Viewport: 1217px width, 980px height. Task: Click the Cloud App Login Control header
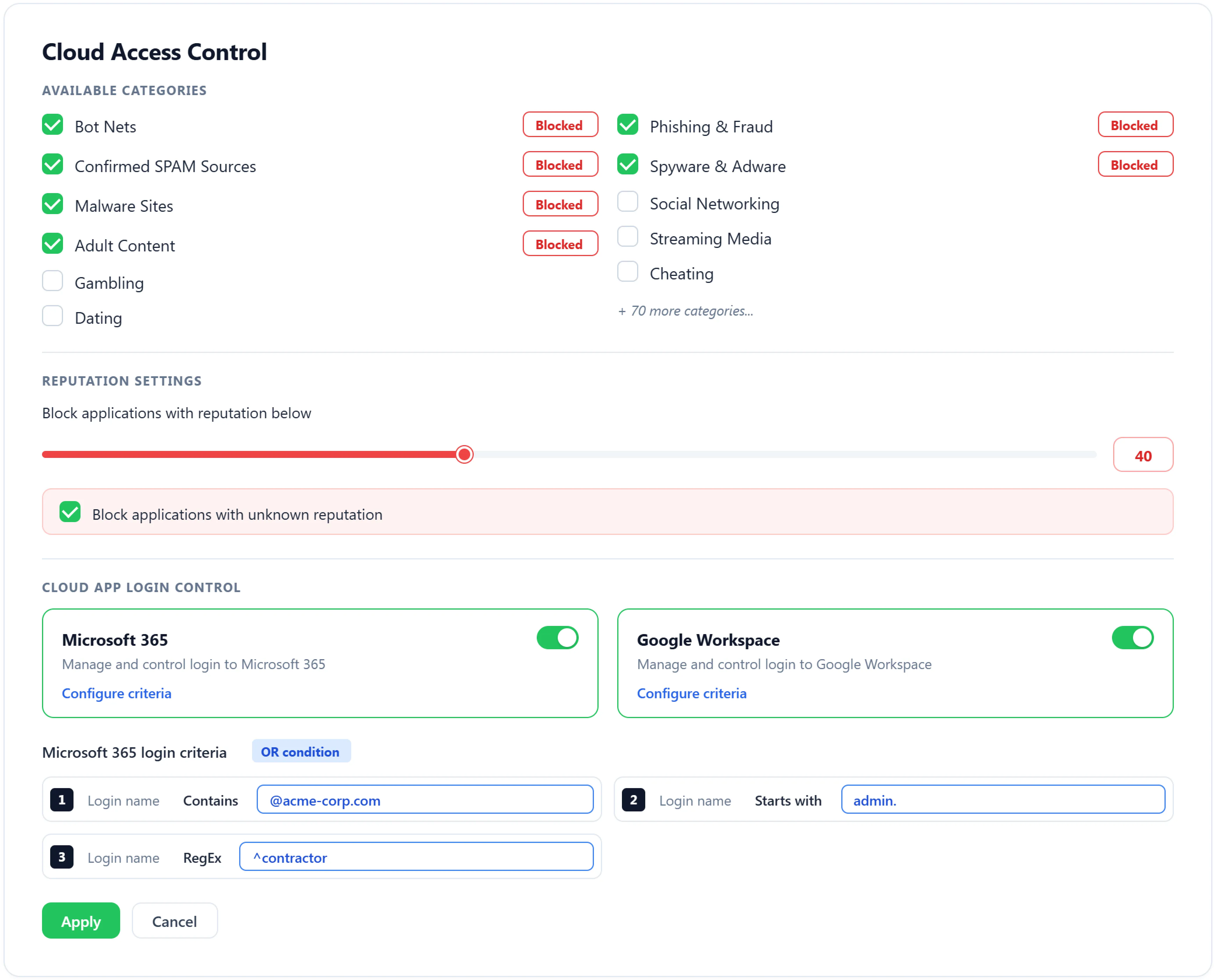[x=141, y=588]
